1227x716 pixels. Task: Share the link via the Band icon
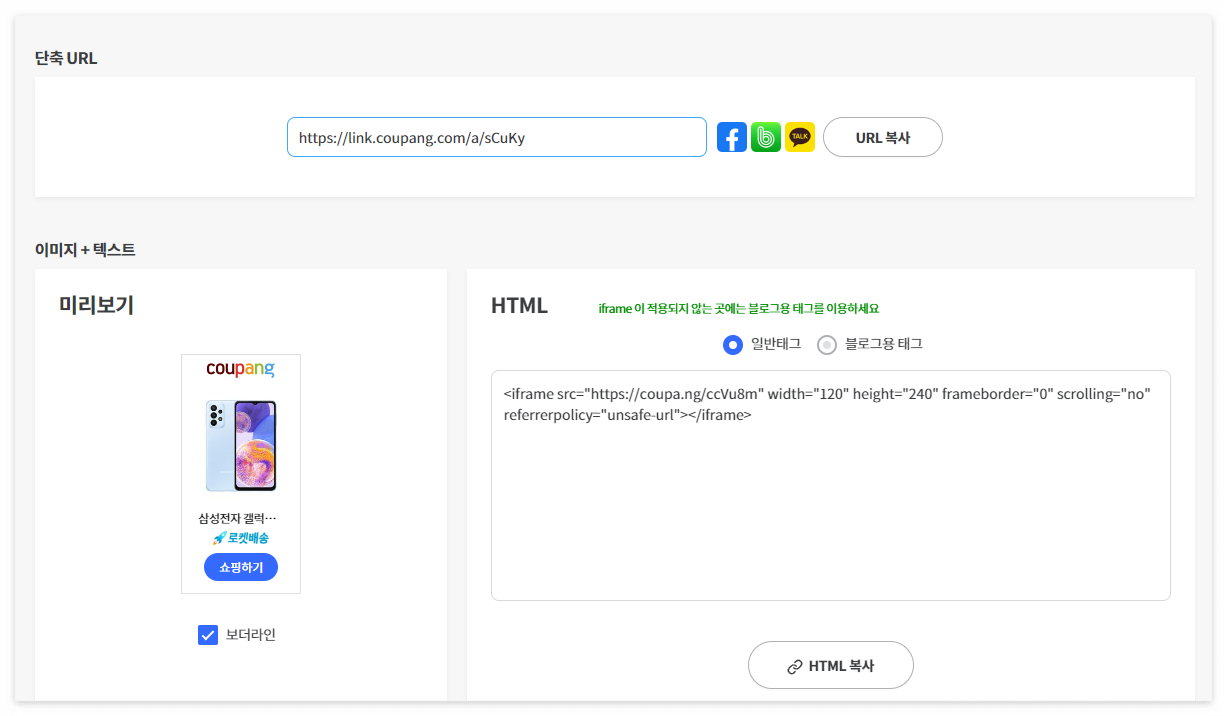coord(765,137)
